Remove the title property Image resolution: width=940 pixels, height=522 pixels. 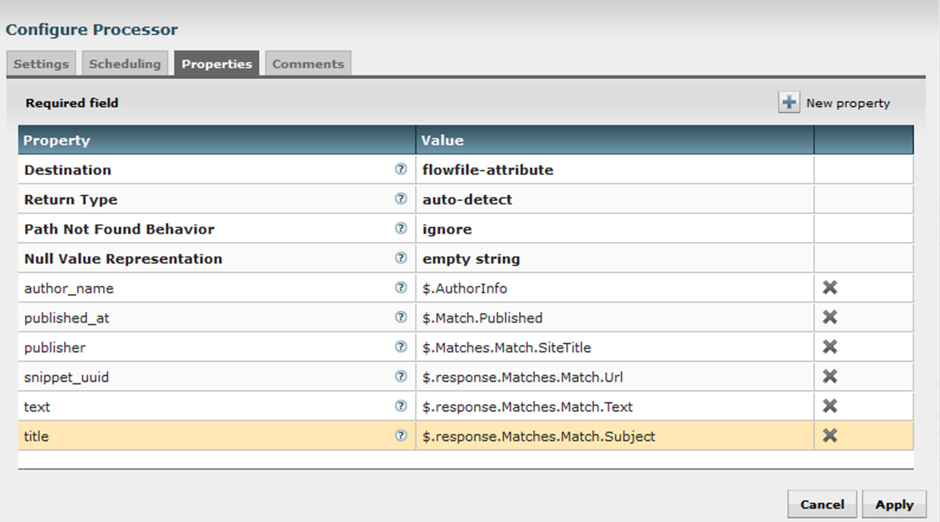pyautogui.click(x=829, y=435)
